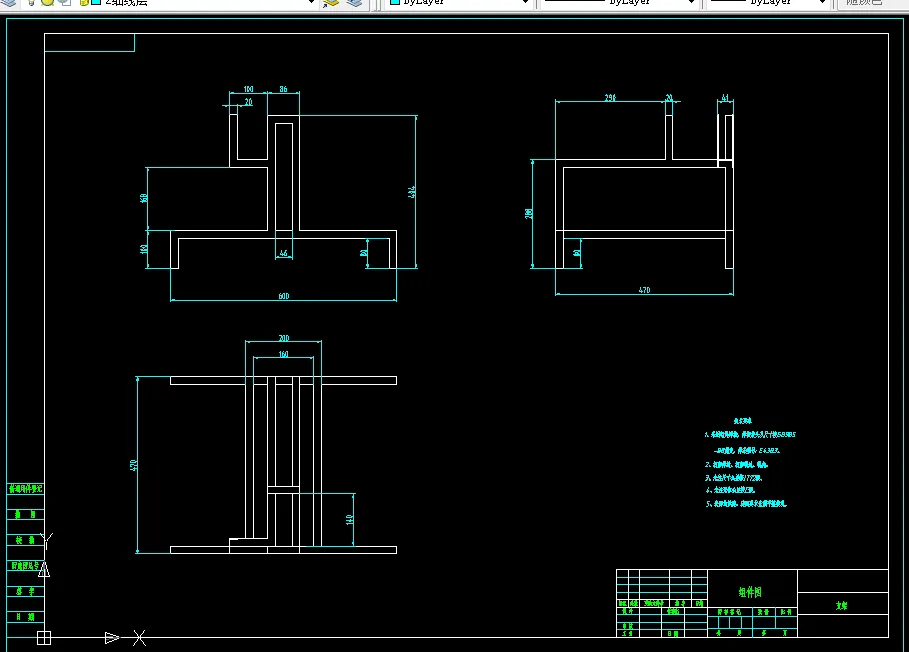Select the 436 height dimension text
This screenshot has width=909, height=652.
(412, 192)
